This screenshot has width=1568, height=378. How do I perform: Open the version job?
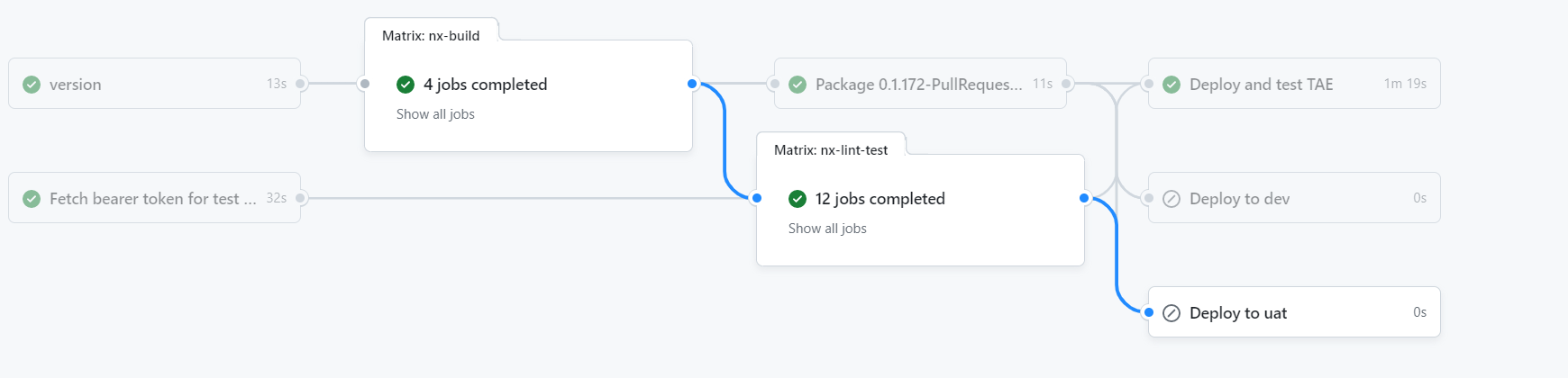pyautogui.click(x=154, y=84)
